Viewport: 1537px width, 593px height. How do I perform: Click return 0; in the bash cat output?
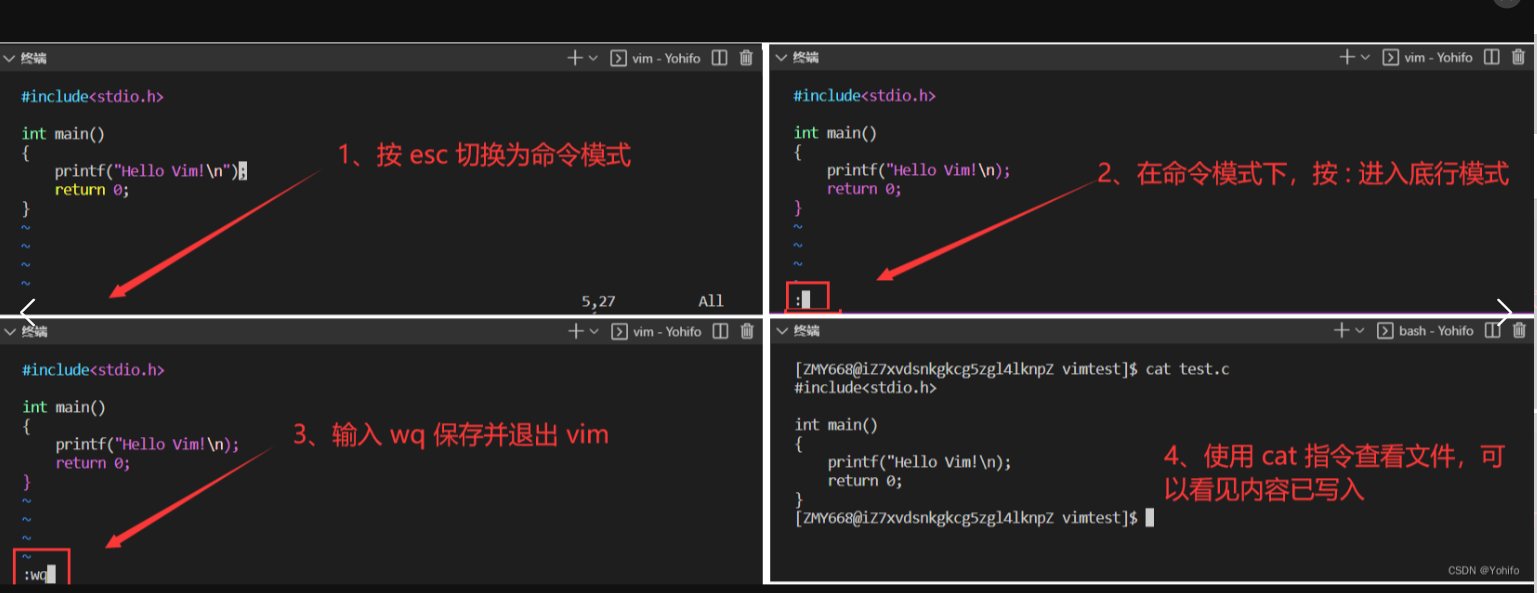(865, 481)
